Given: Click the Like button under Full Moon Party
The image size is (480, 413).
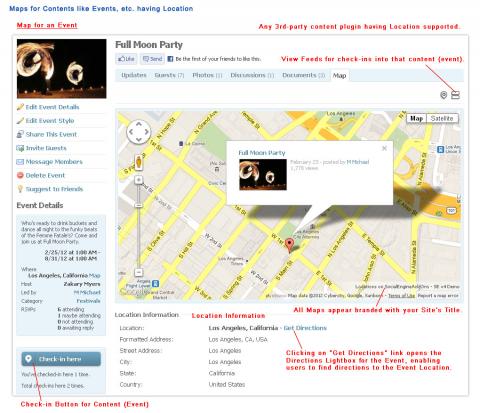Looking at the screenshot, I should 126,59.
